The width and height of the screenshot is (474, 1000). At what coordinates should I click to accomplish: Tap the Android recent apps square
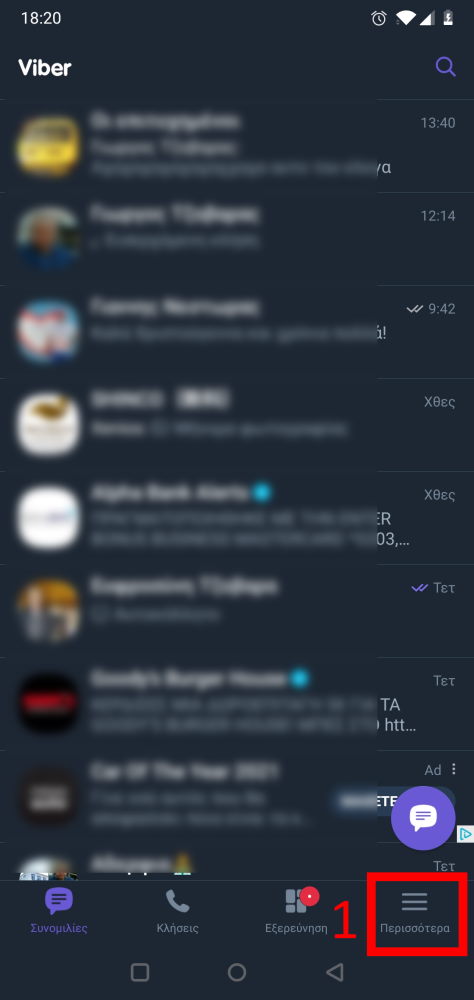(140, 972)
